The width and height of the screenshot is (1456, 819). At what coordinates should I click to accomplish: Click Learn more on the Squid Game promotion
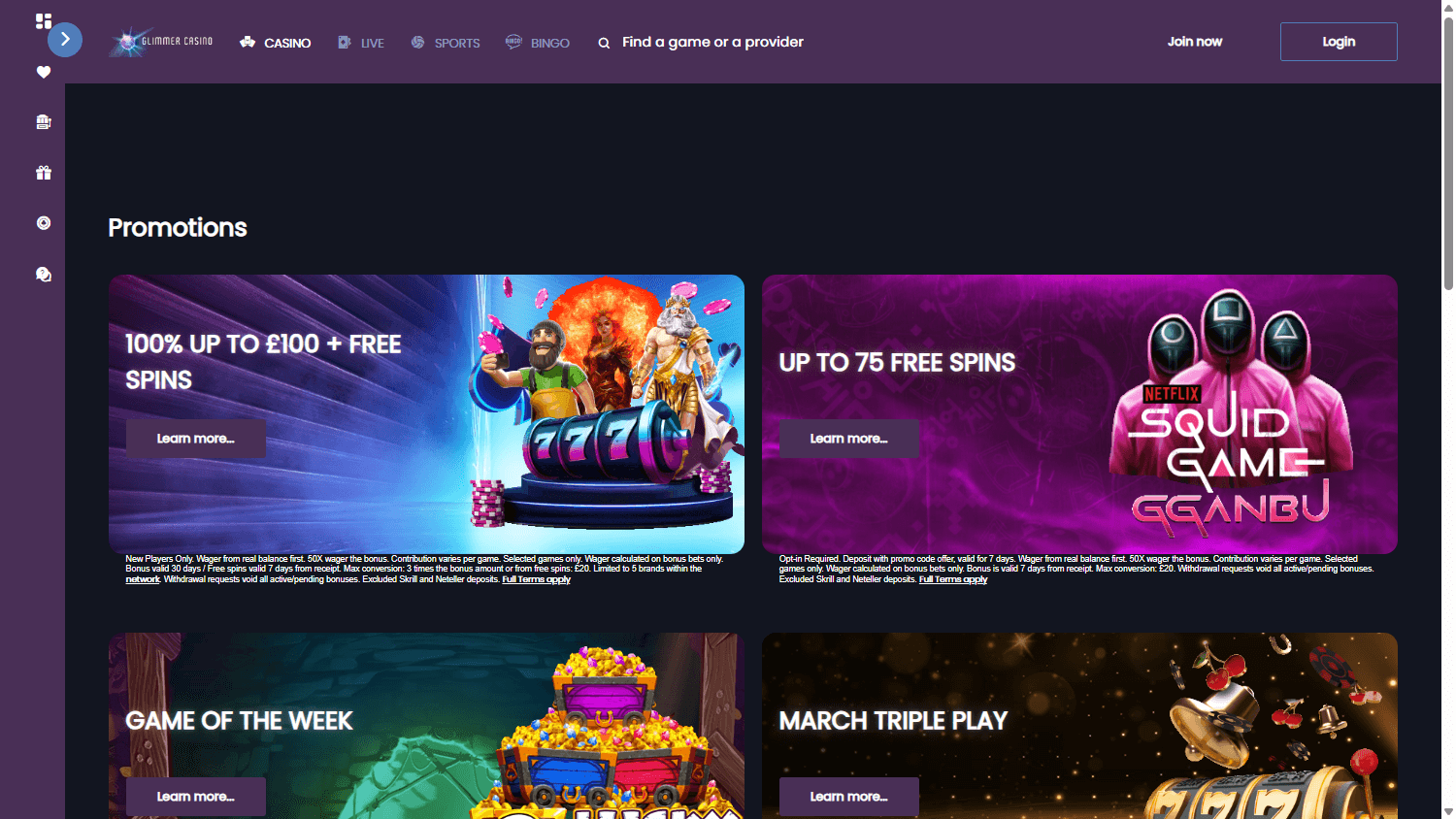pyautogui.click(x=848, y=438)
